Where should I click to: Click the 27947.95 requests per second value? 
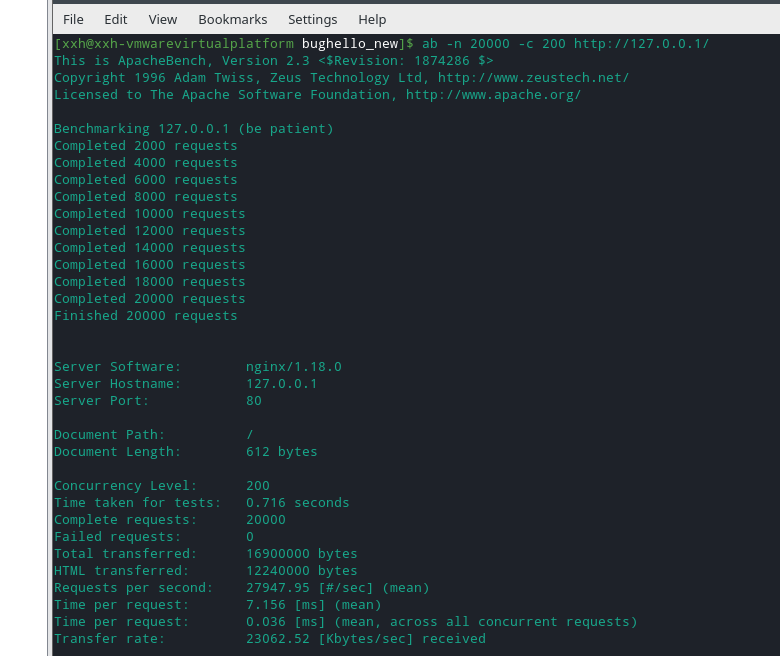pyautogui.click(x=278, y=587)
